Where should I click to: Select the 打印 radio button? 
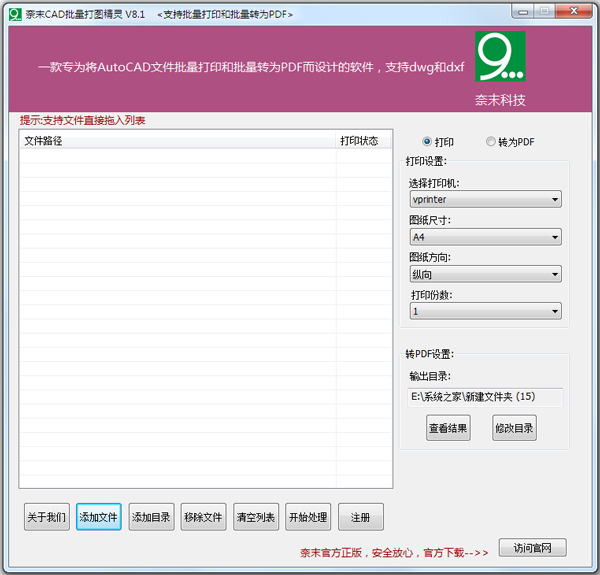click(428, 142)
